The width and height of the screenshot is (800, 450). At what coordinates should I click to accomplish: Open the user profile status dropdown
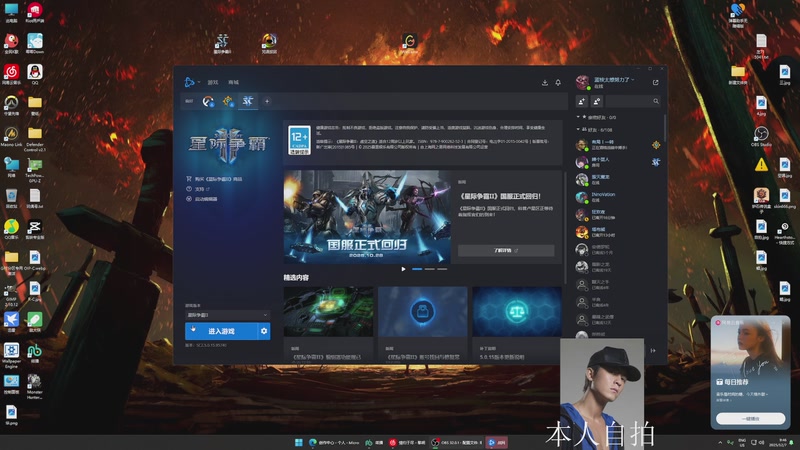point(614,80)
